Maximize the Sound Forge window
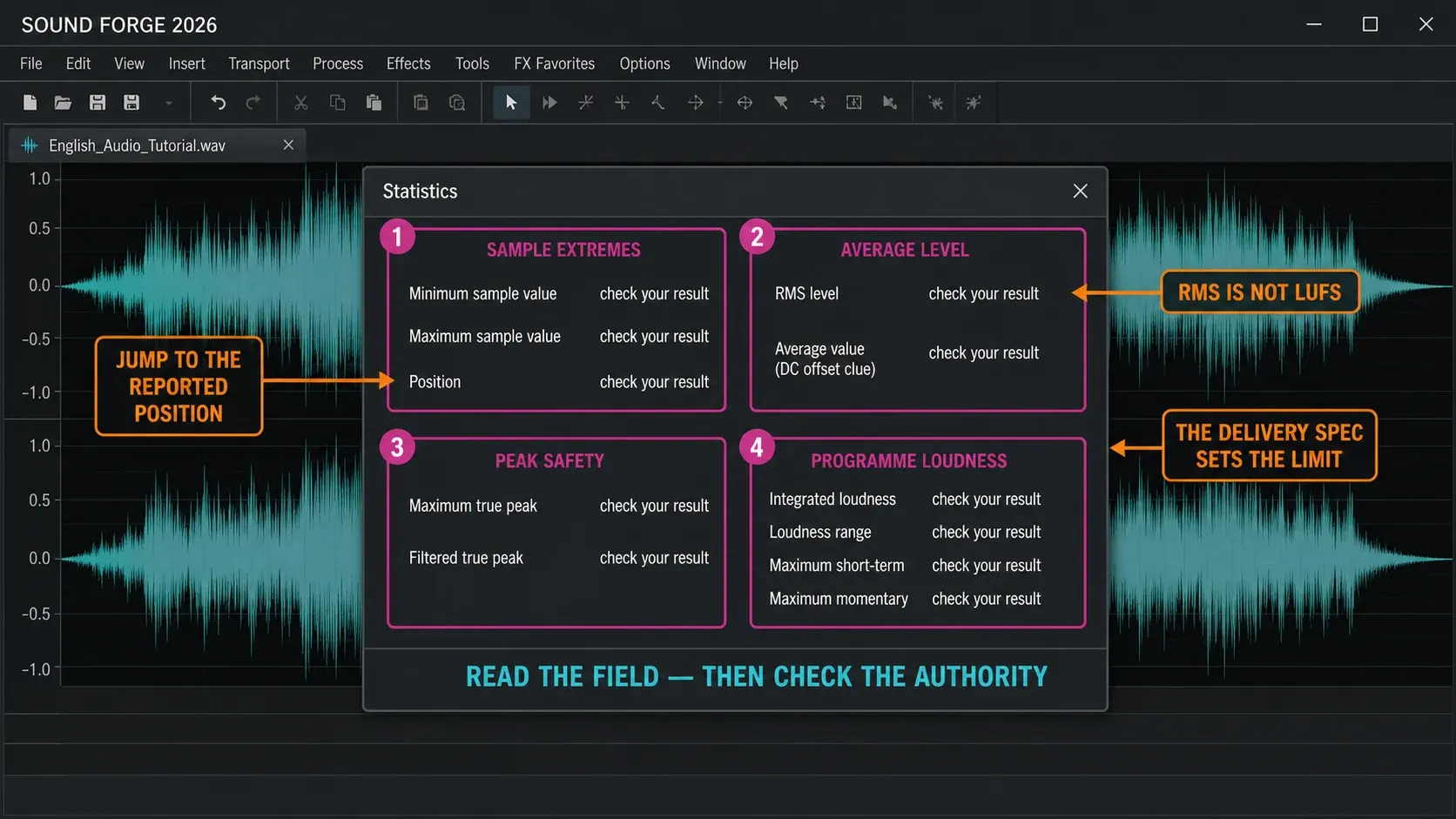 [1370, 24]
